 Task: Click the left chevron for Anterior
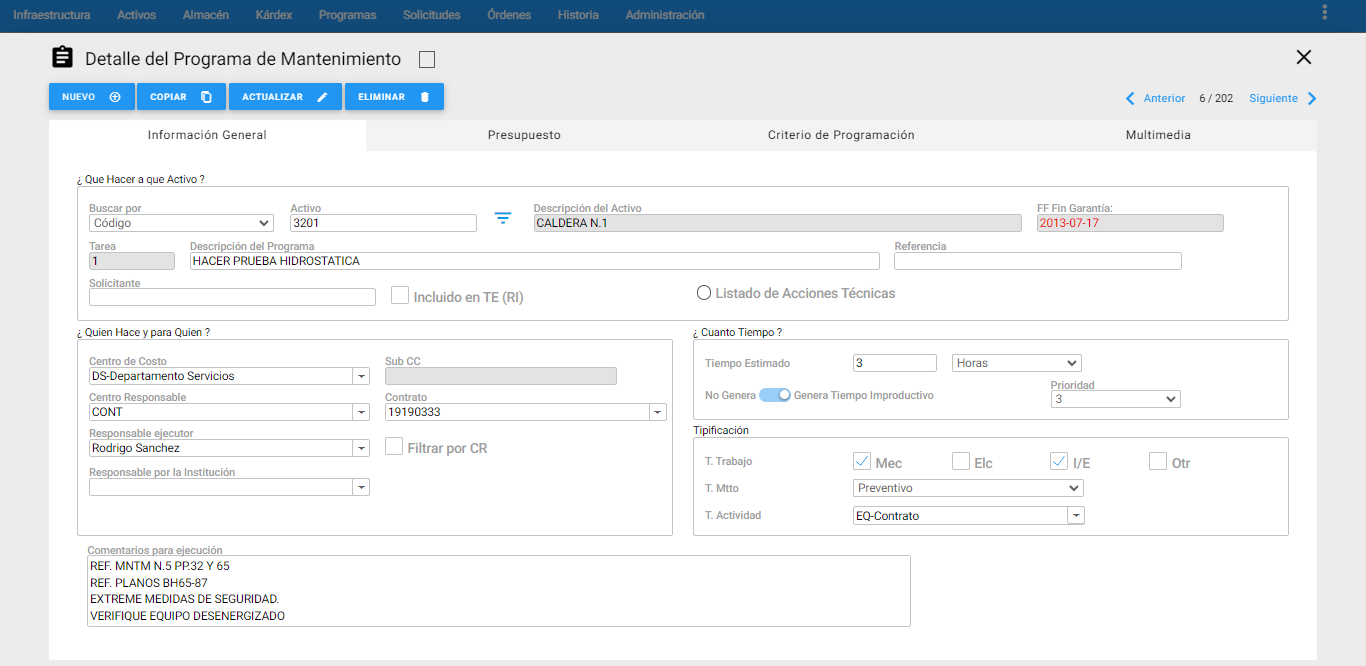pos(1130,98)
